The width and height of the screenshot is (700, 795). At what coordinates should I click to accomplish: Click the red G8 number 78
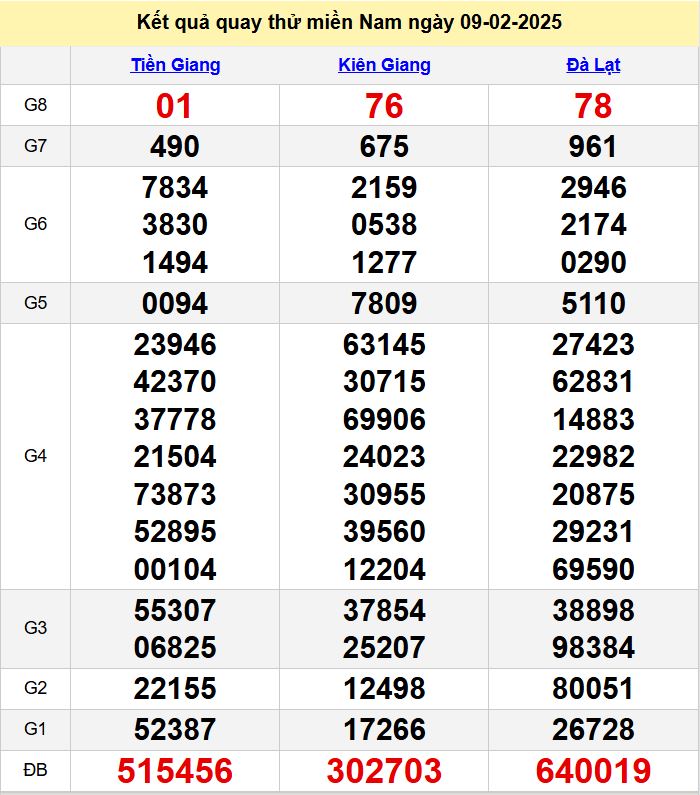(x=593, y=106)
